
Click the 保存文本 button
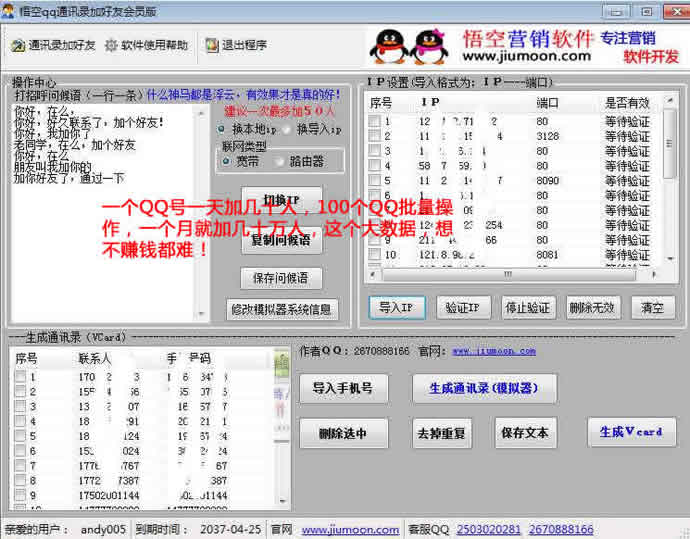pos(525,433)
